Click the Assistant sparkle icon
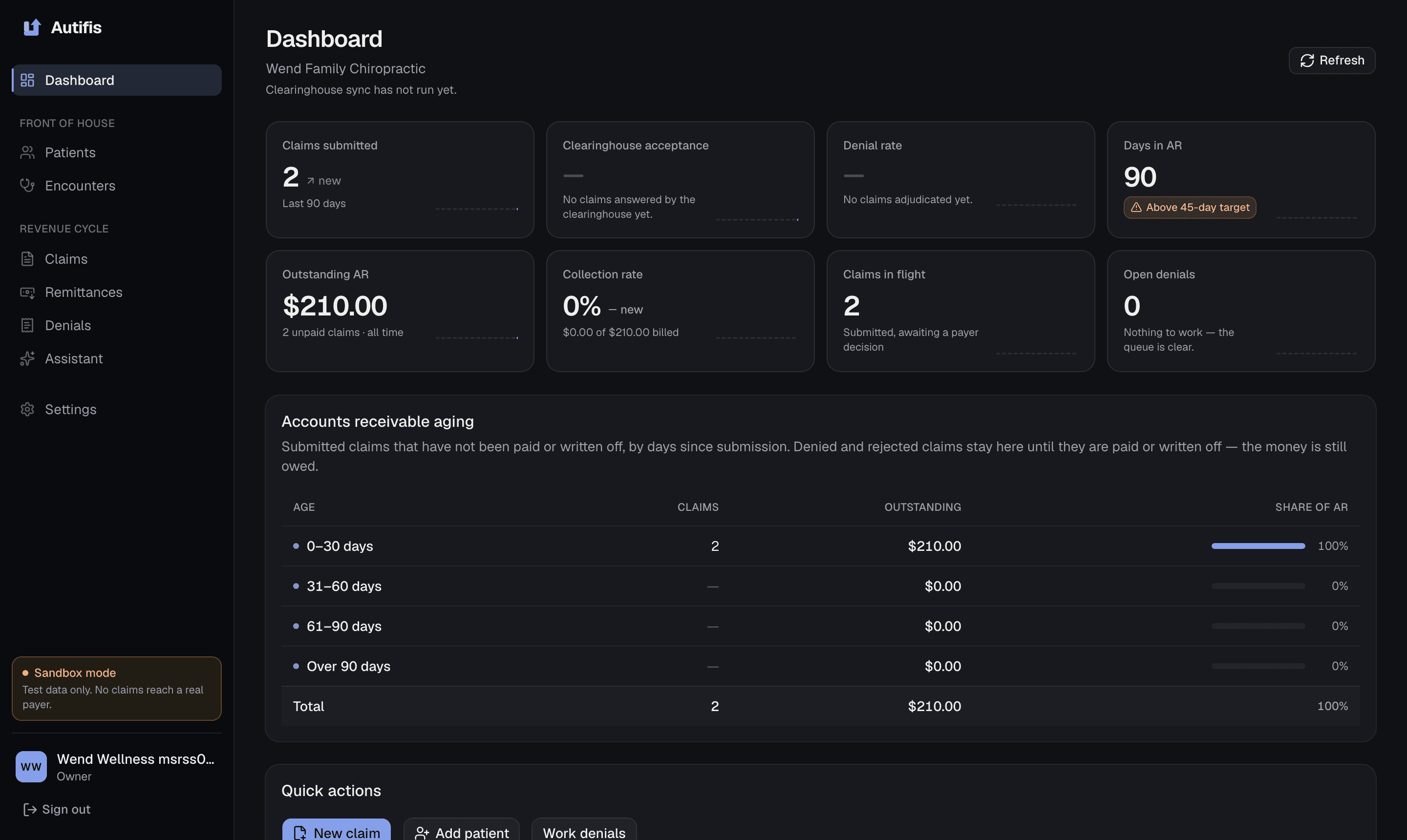1407x840 pixels. tap(27, 358)
